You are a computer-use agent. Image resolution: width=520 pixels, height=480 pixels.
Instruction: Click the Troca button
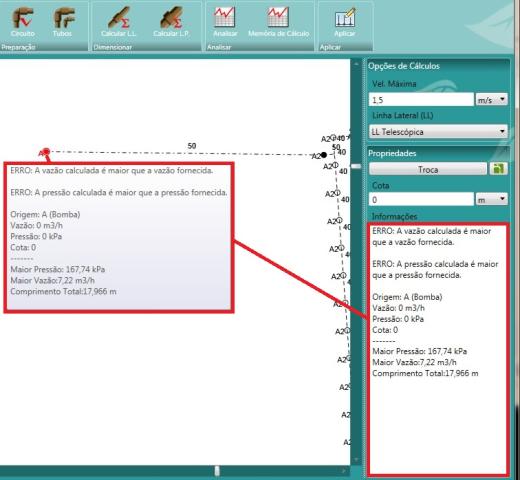tap(428, 169)
